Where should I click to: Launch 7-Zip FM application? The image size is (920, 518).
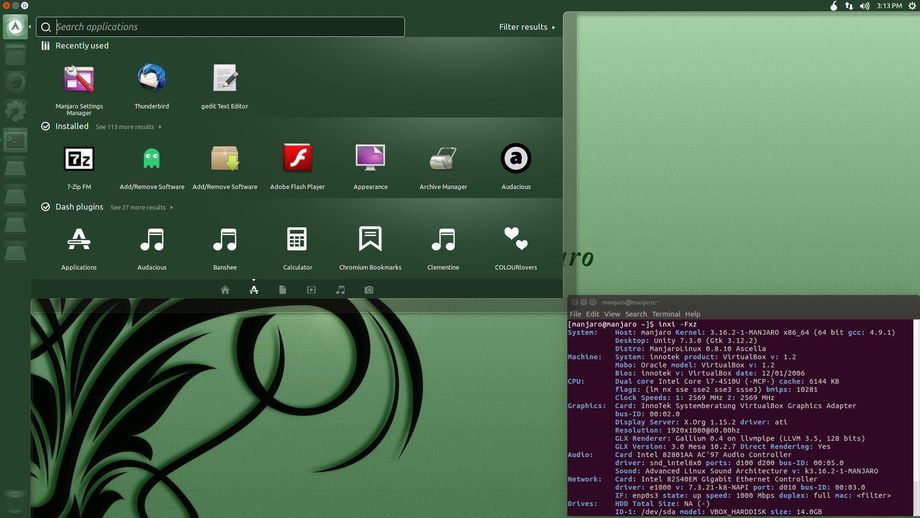click(79, 158)
